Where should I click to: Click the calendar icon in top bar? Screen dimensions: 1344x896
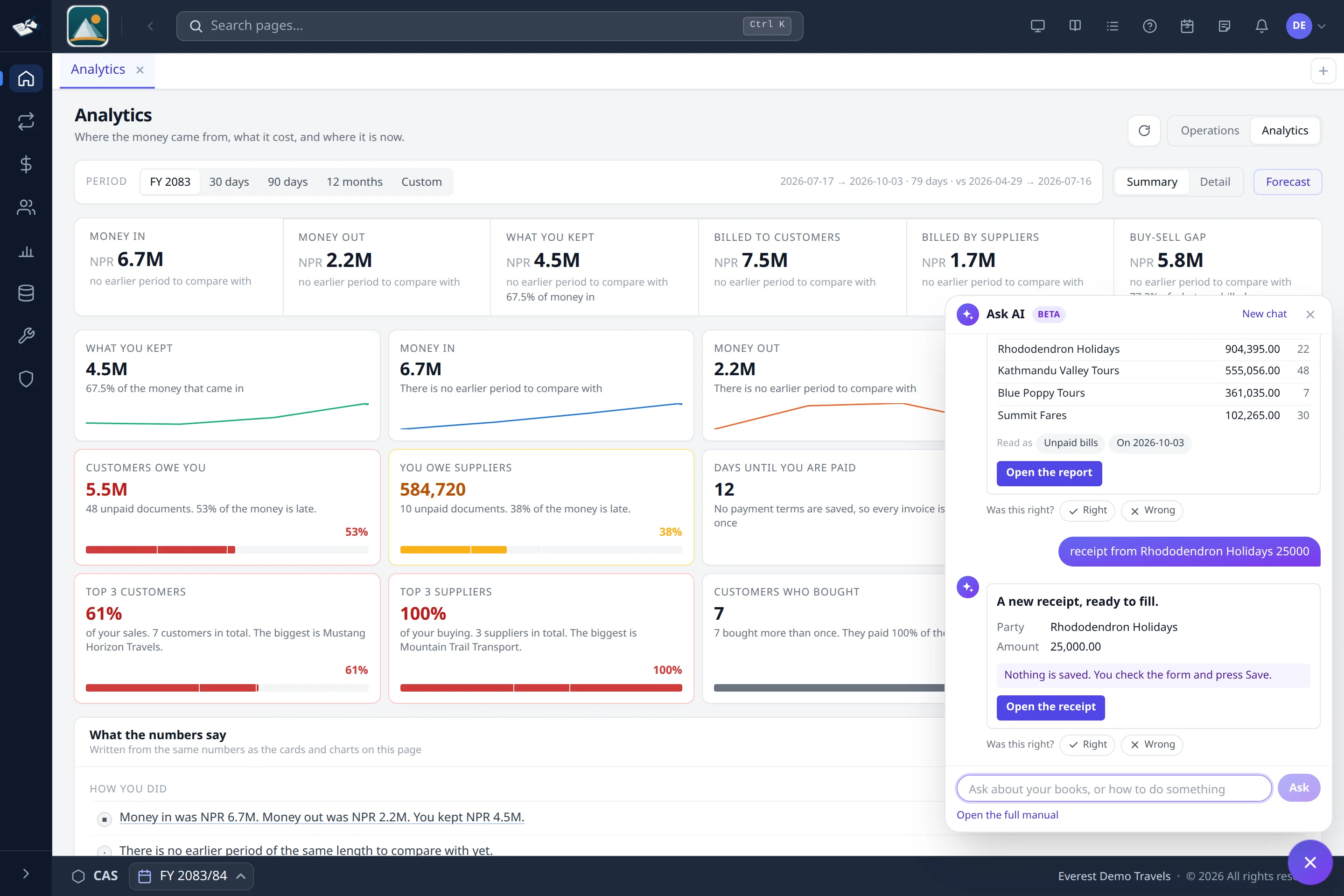1187,26
